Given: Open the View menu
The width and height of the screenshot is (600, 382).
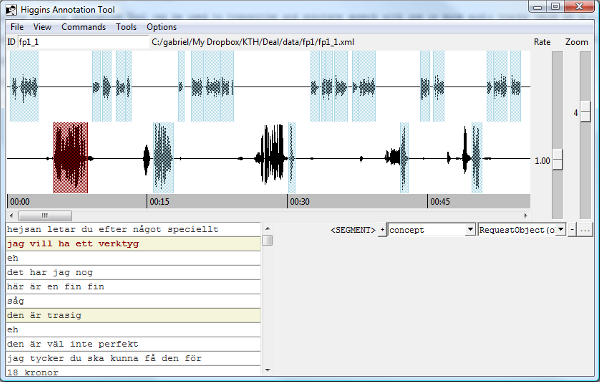Looking at the screenshot, I should (42, 27).
